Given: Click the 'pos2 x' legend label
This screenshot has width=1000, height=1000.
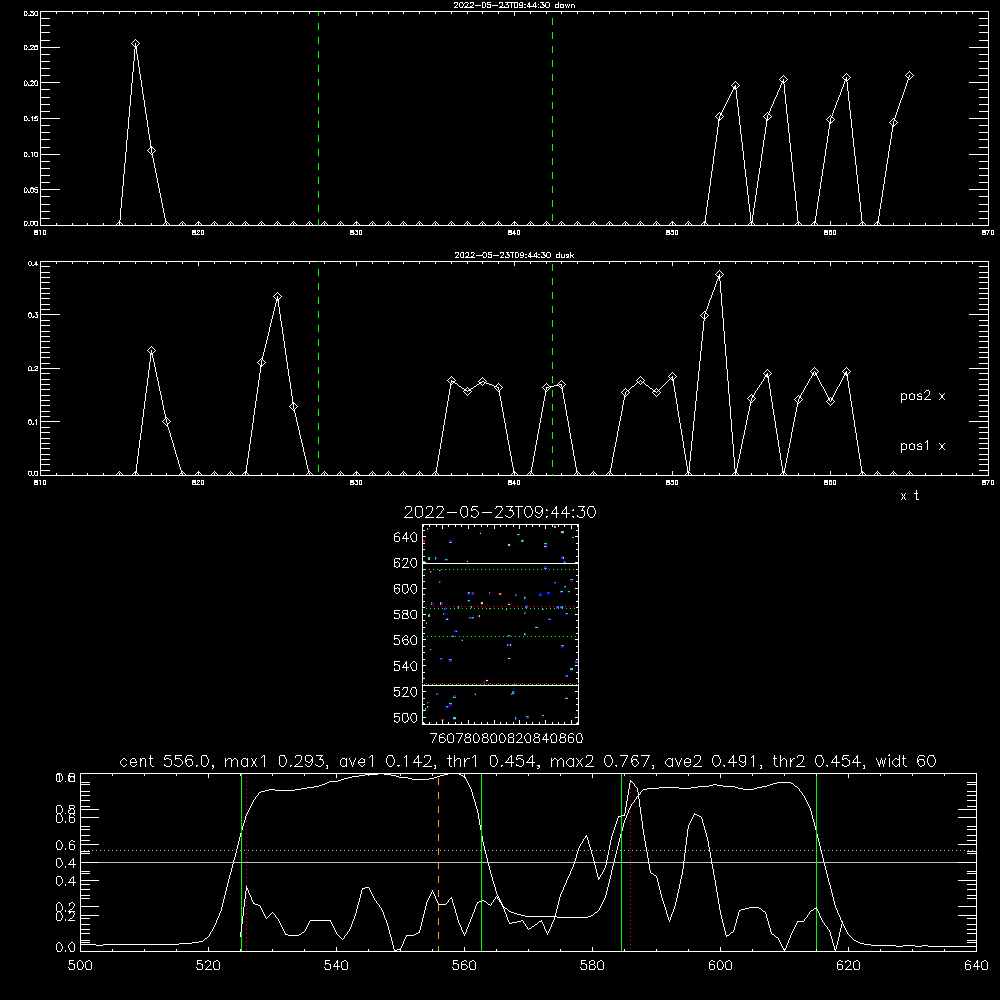Looking at the screenshot, I should pos(922,396).
